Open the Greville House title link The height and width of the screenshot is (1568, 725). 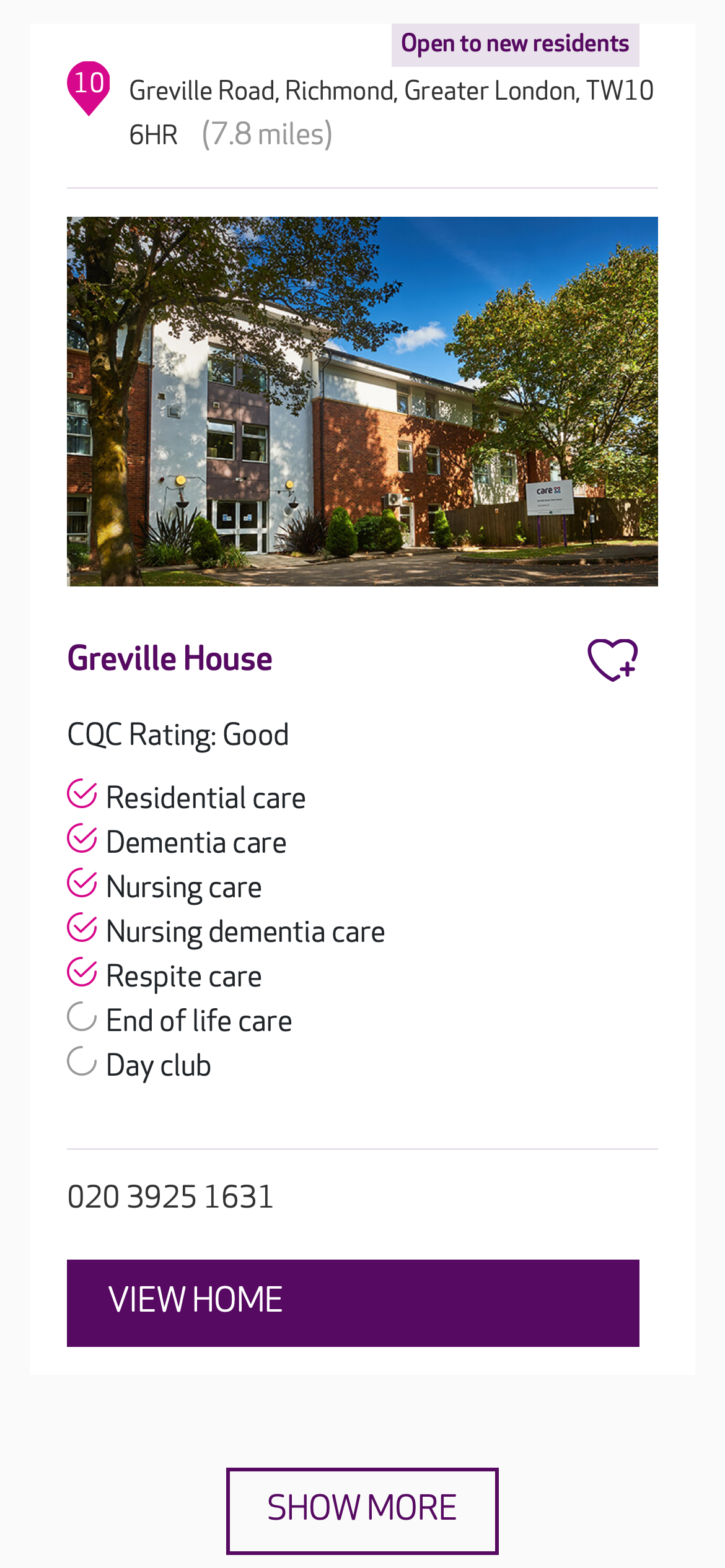[170, 658]
